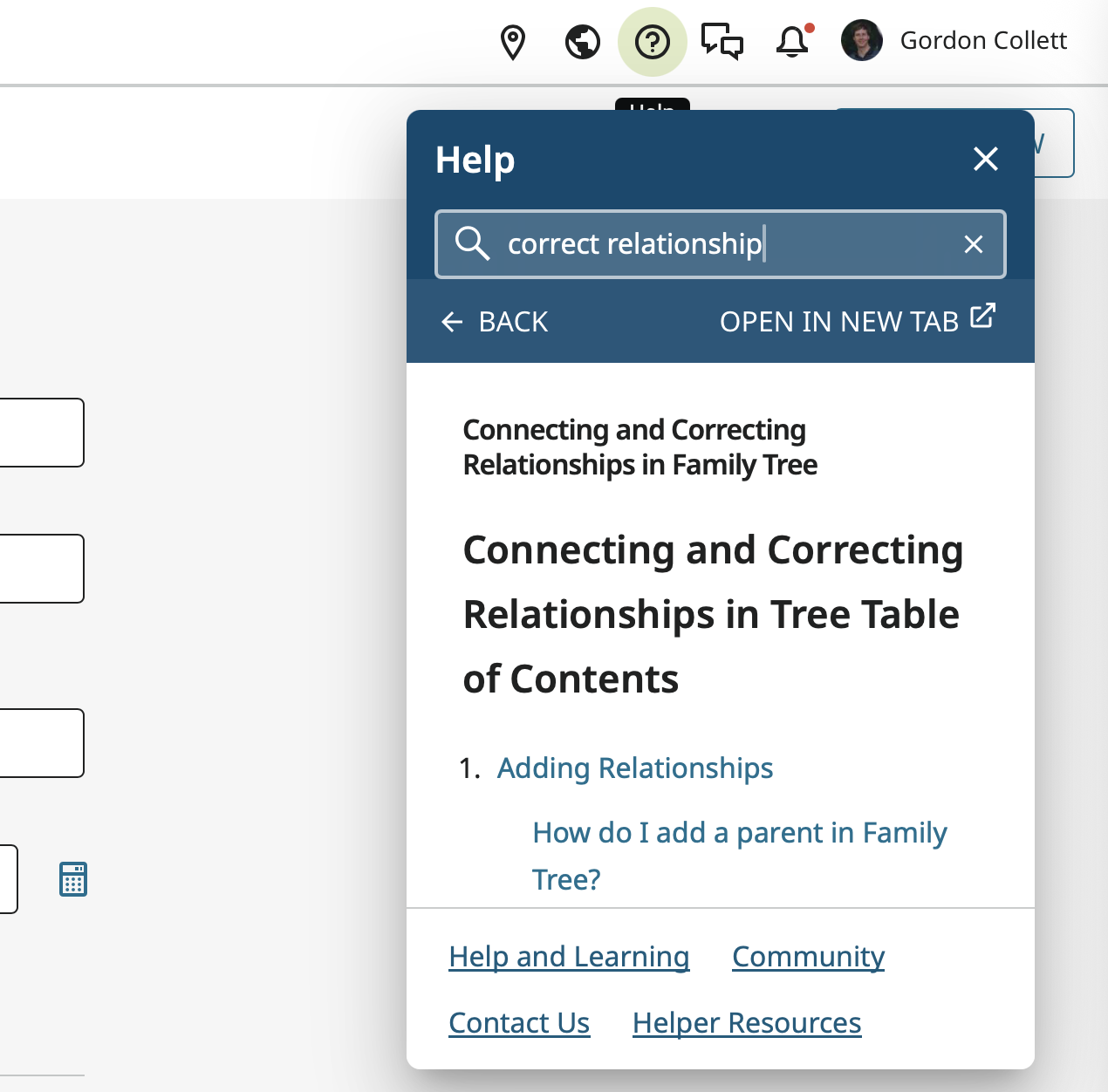
Task: Open the Community link
Action: [808, 957]
